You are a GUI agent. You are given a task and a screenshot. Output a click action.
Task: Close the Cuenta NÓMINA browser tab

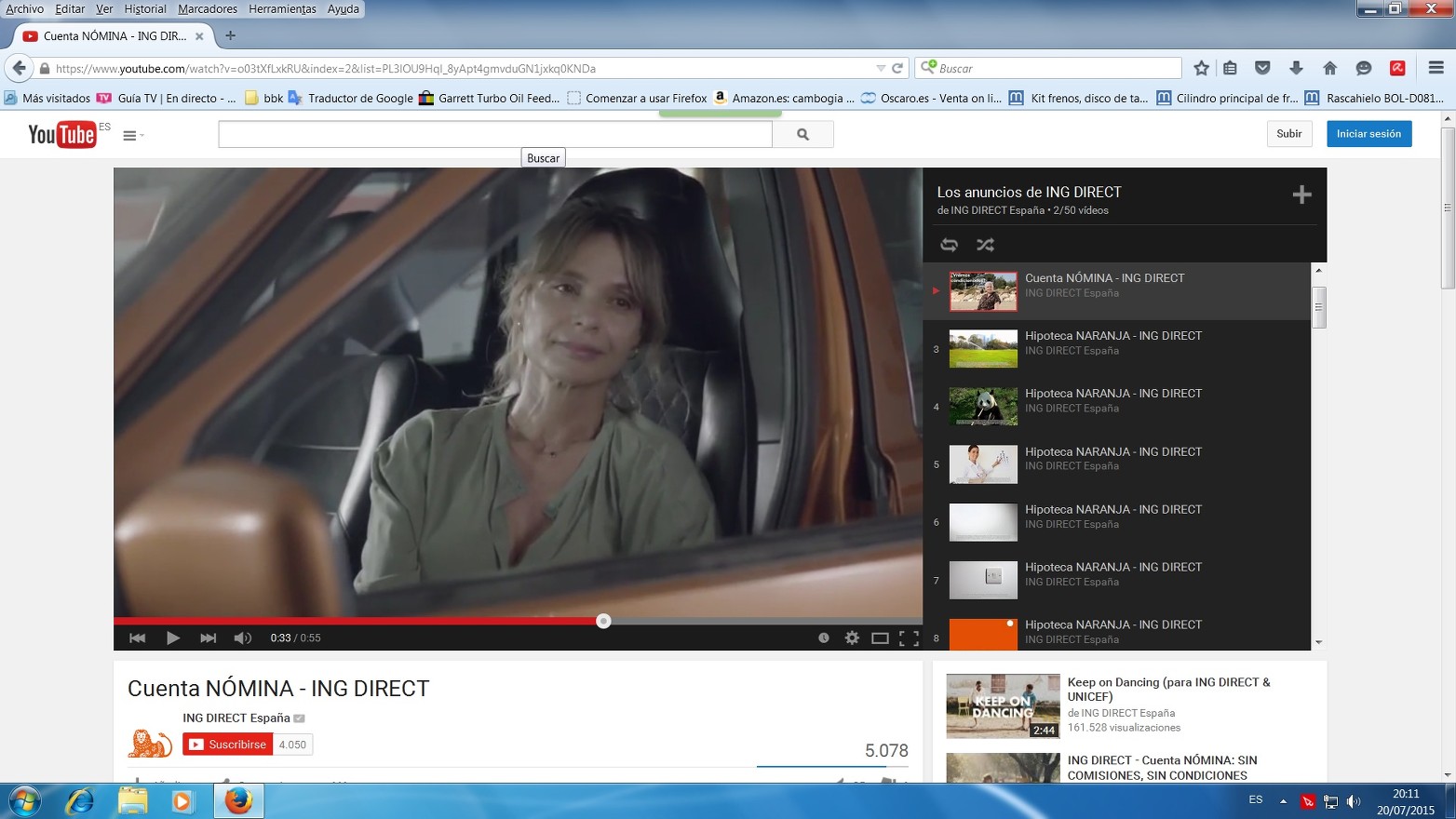[x=199, y=36]
